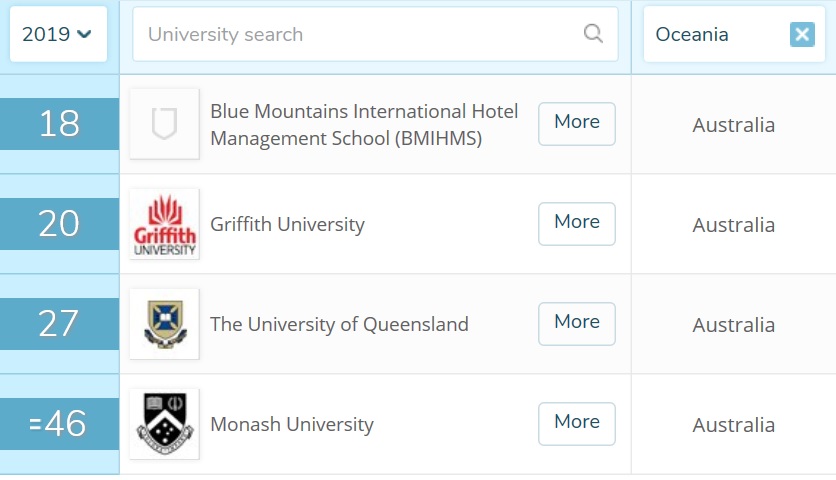The height and width of the screenshot is (480, 836).
Task: Show More details for Monash University
Action: 577,423
